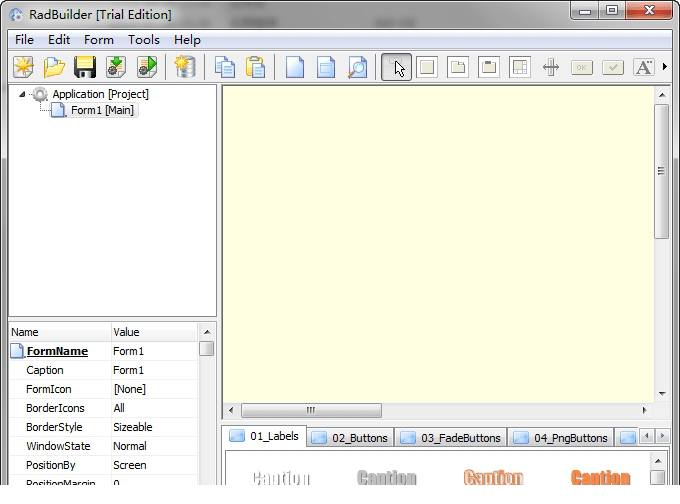Click the Preview Form magnifier icon
Image resolution: width=680 pixels, height=504 pixels.
[x=357, y=67]
